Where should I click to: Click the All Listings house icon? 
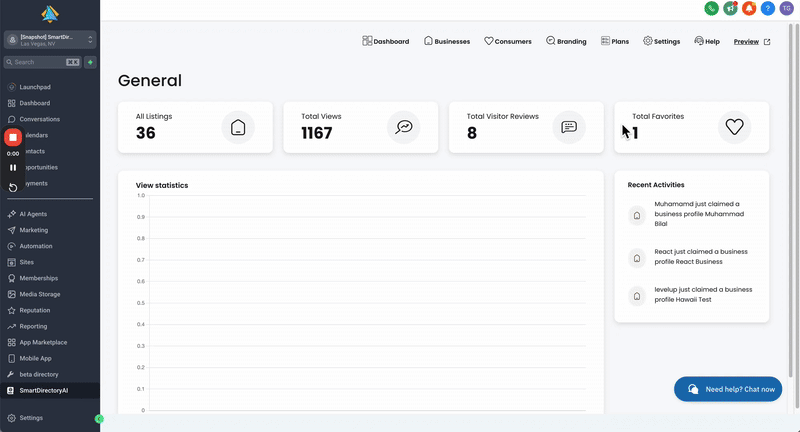[238, 127]
